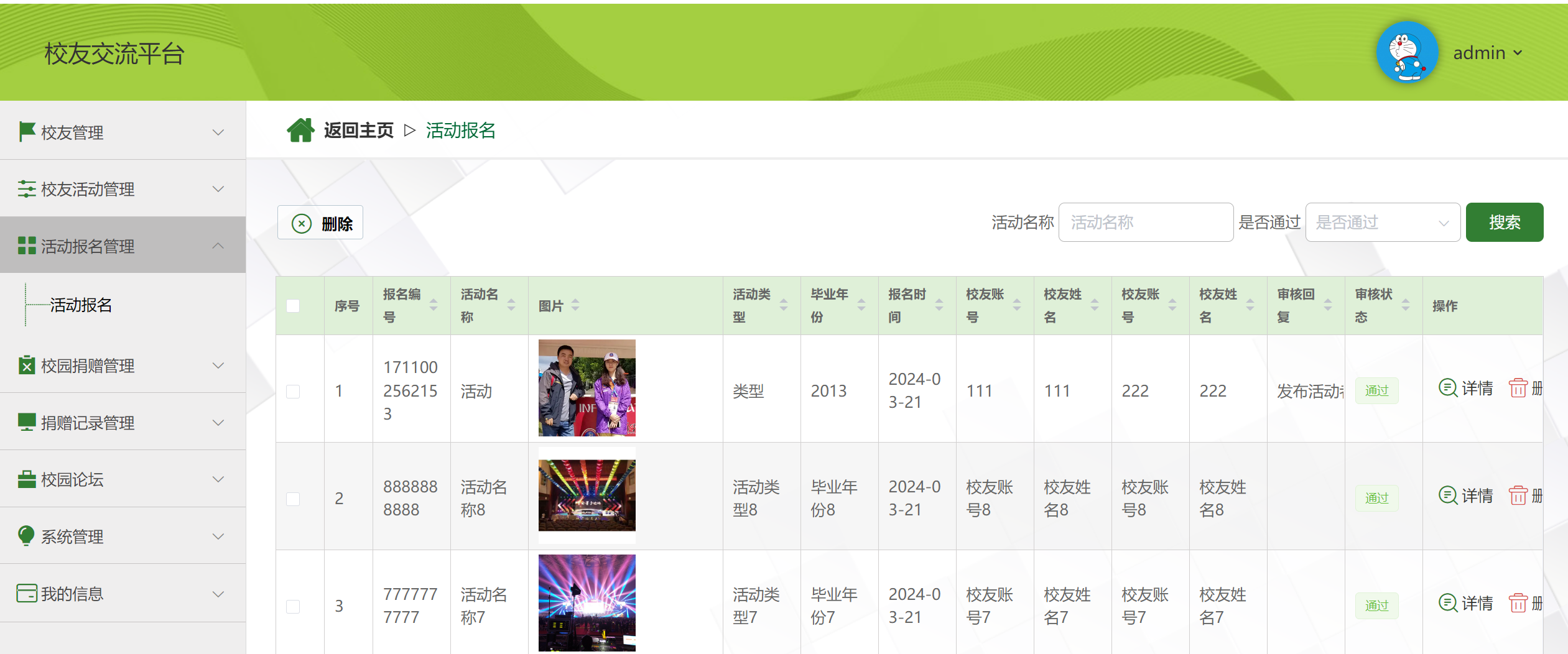Click the lightbulb icon for 系统管理

click(x=27, y=536)
